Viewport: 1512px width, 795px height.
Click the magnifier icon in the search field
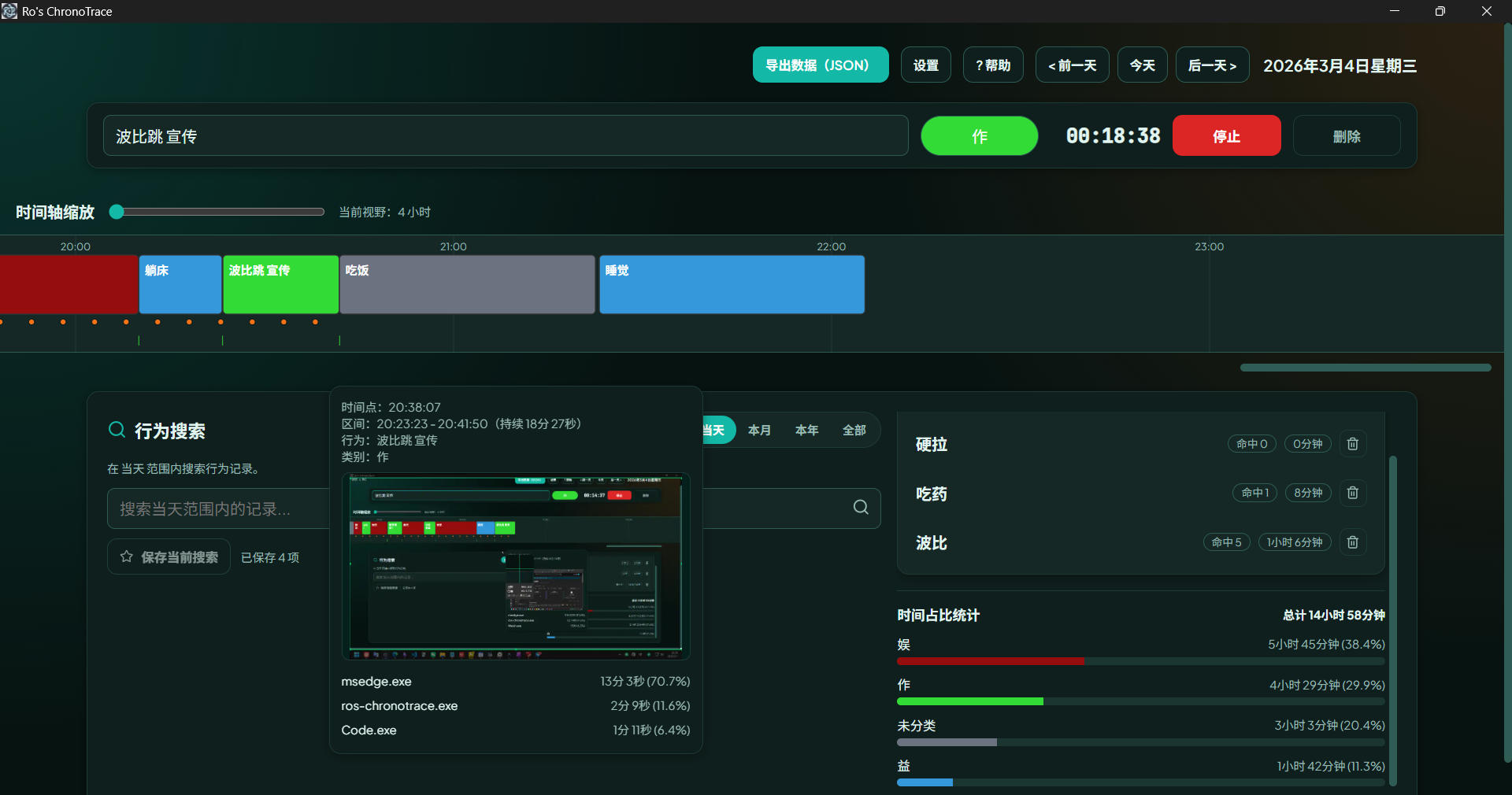(x=861, y=508)
